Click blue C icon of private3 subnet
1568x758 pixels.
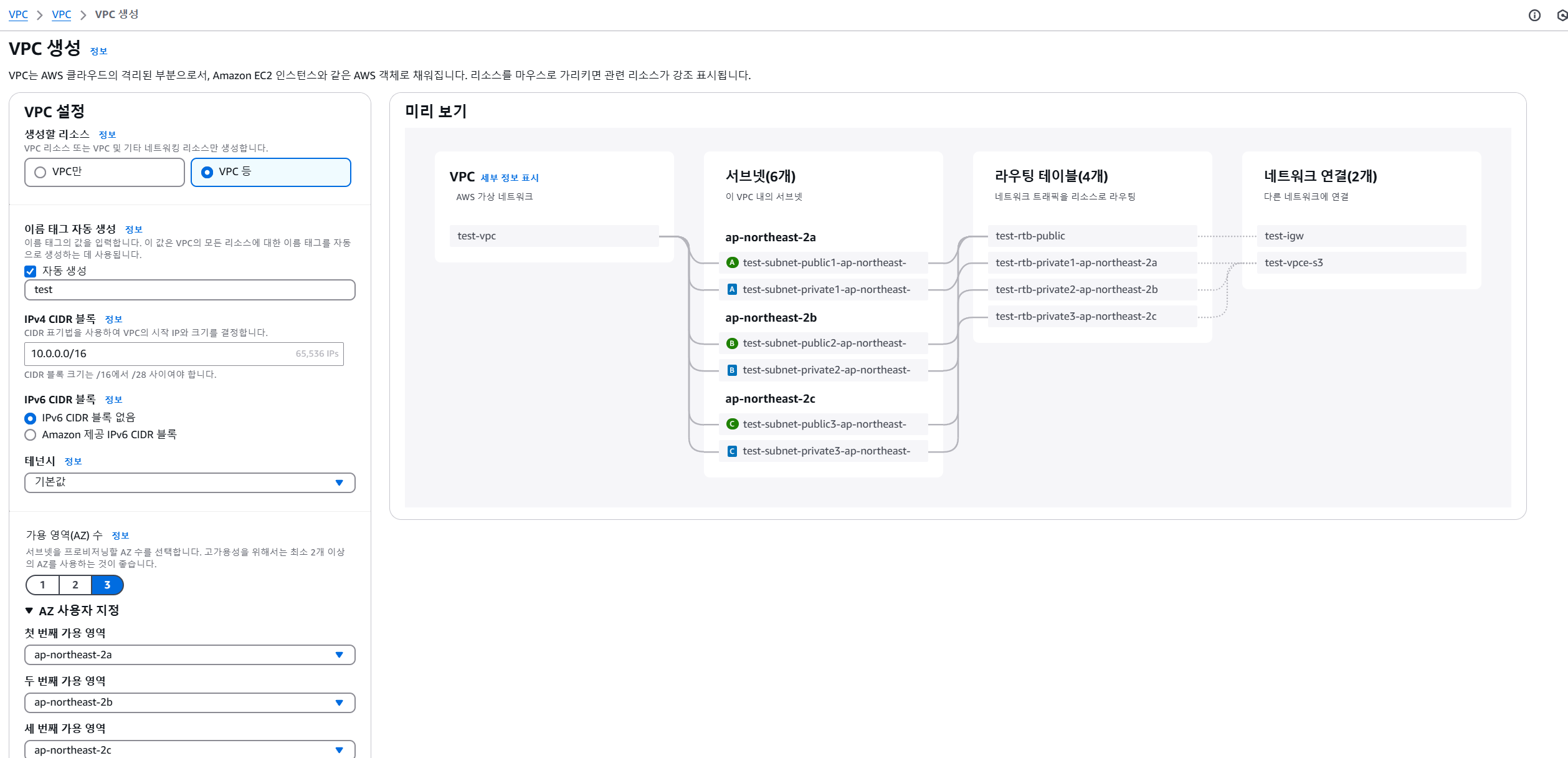(x=733, y=451)
